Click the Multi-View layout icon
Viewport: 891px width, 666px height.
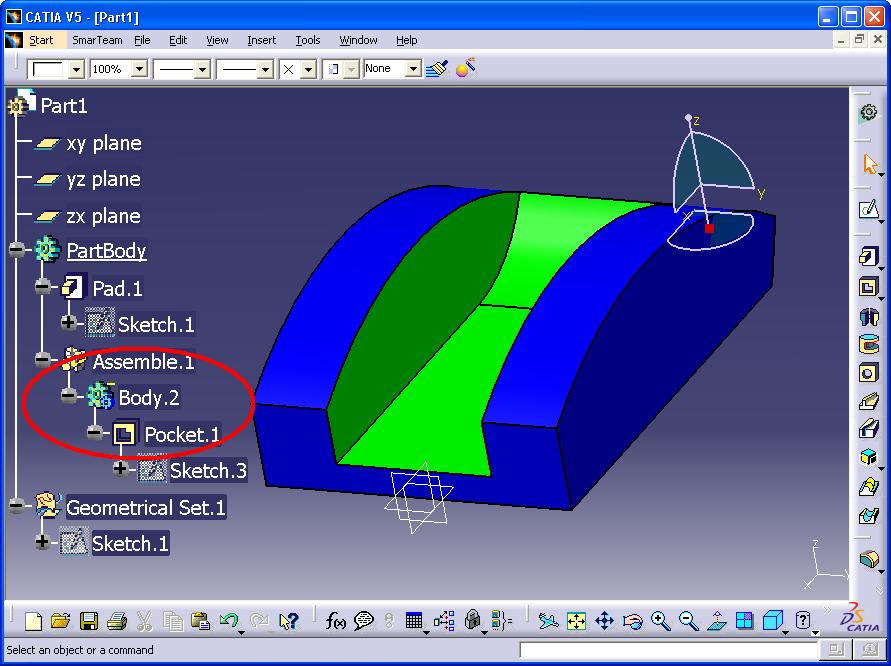pyautogui.click(x=744, y=621)
